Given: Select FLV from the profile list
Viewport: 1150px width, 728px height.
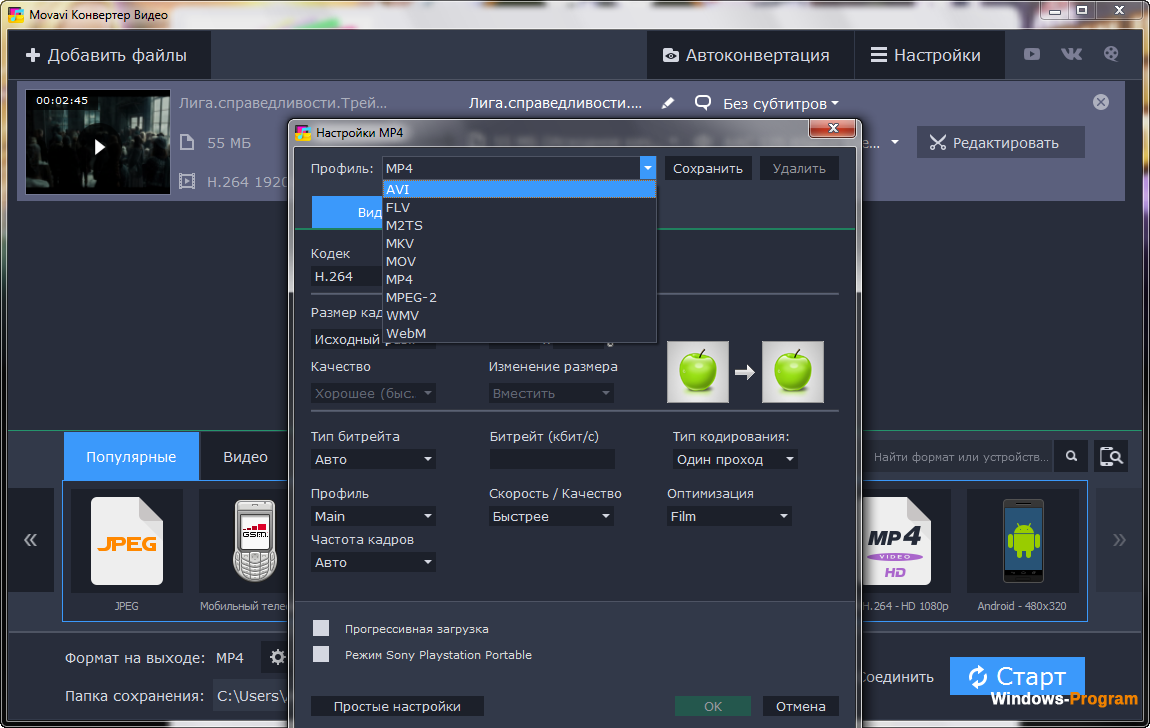Looking at the screenshot, I should point(519,207).
